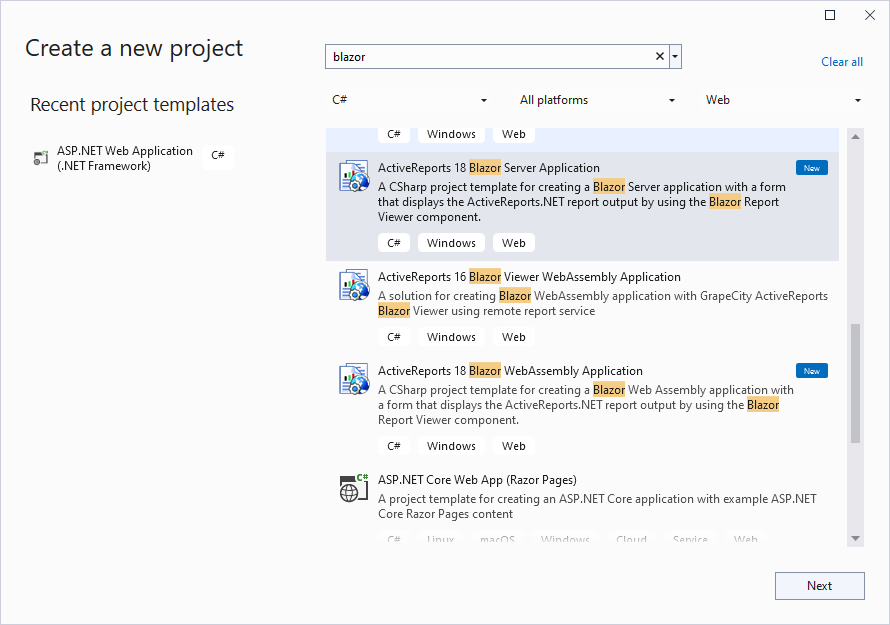Click the ActiveReports 18 Blazor WebAssembly Application icon
This screenshot has height=625, width=890.
[x=354, y=379]
